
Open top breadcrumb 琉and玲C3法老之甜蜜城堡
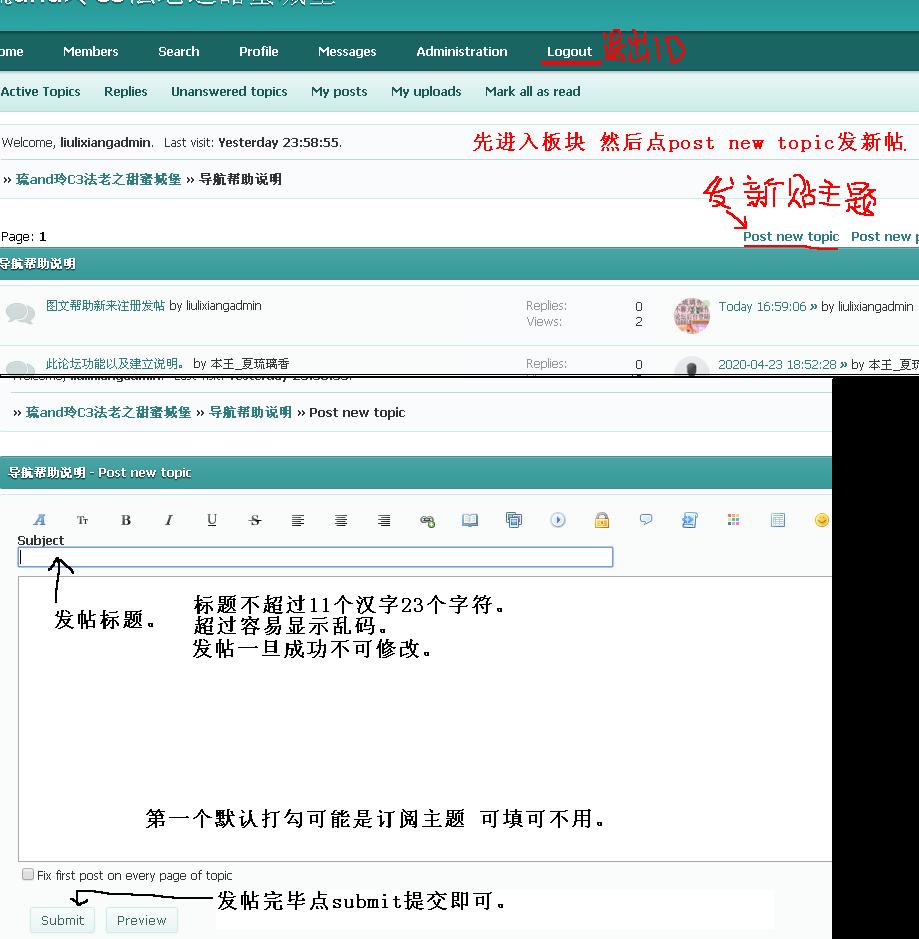[x=98, y=179]
